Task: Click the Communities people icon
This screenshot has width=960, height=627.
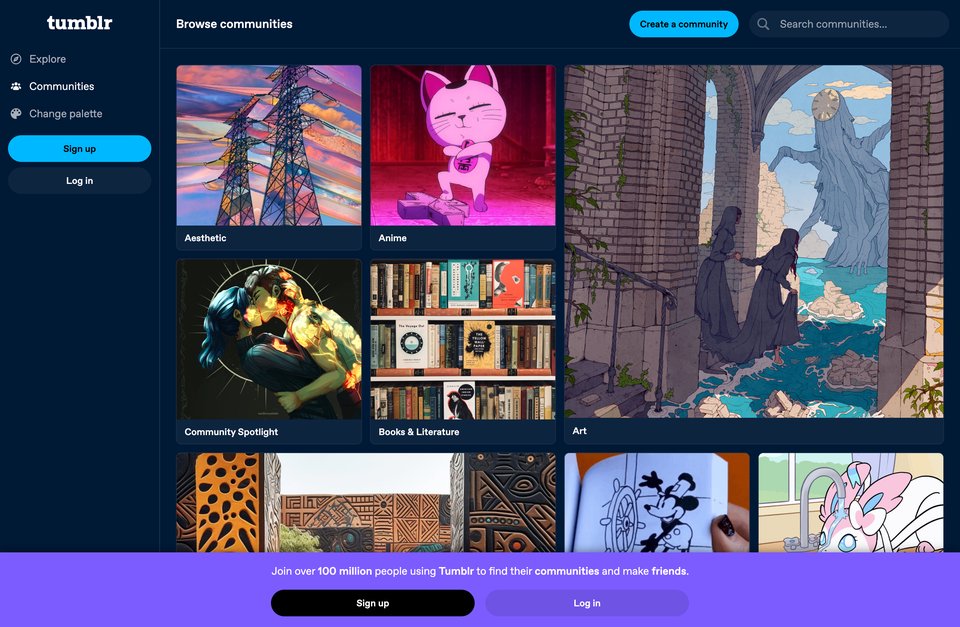Action: 16,86
